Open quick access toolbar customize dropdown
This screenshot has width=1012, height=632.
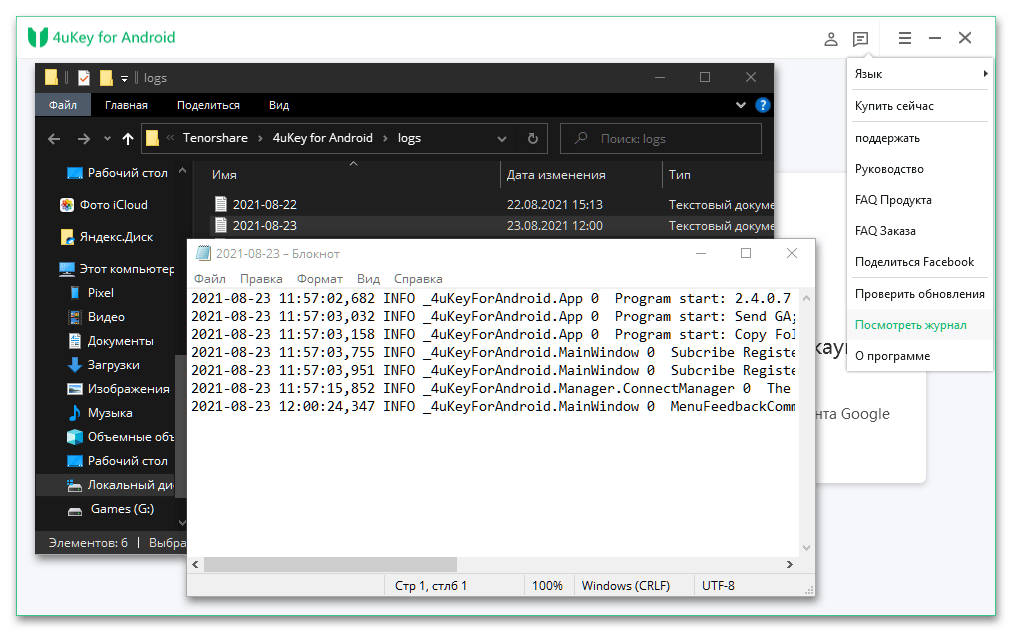(x=125, y=79)
